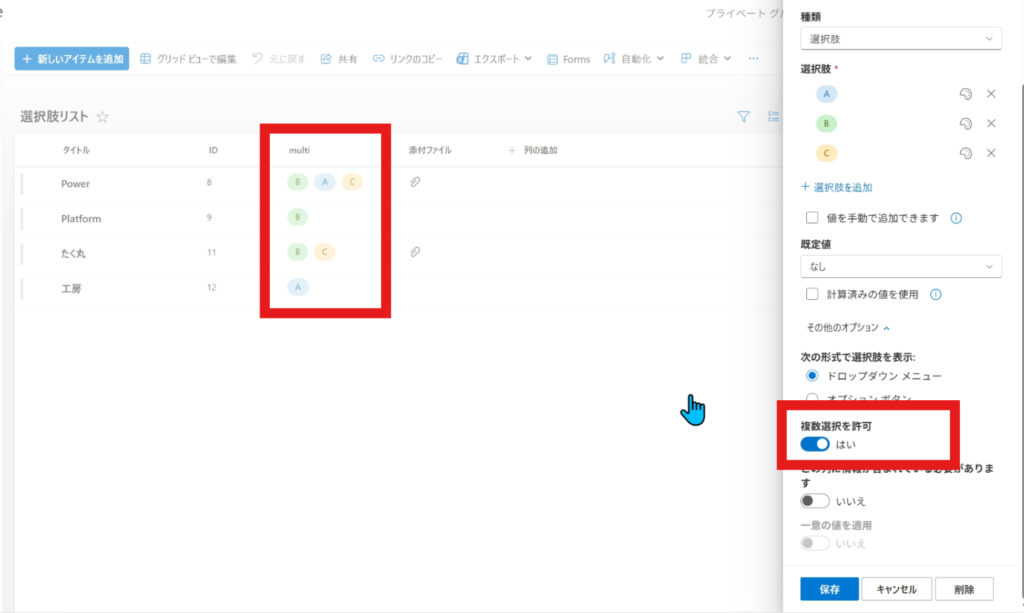Open the filter icon above the list
The width and height of the screenshot is (1024, 613).
[743, 117]
